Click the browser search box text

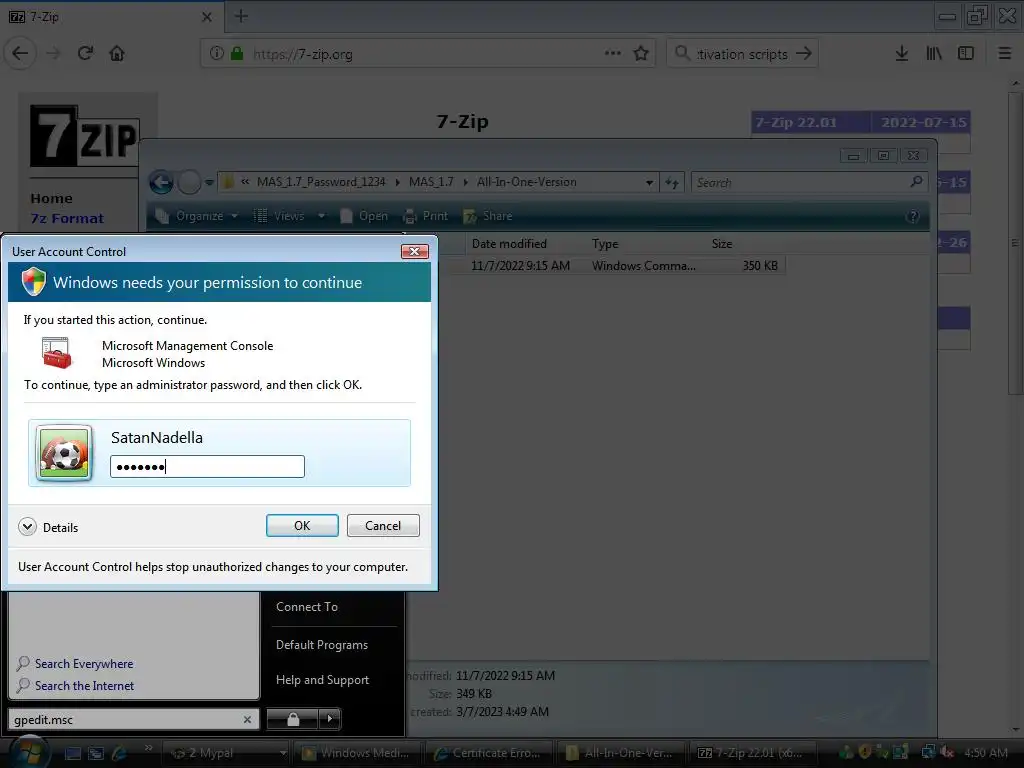coord(742,54)
